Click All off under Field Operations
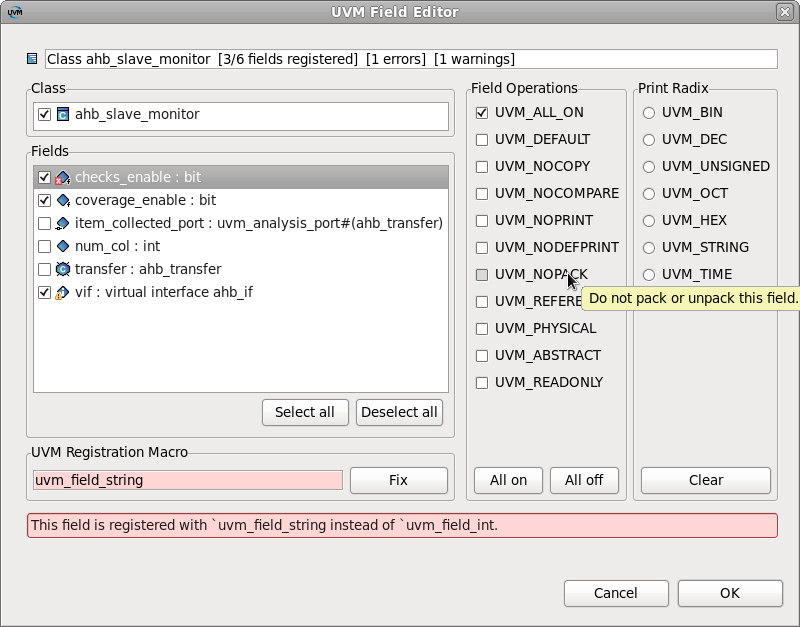The image size is (800, 627). 584,480
